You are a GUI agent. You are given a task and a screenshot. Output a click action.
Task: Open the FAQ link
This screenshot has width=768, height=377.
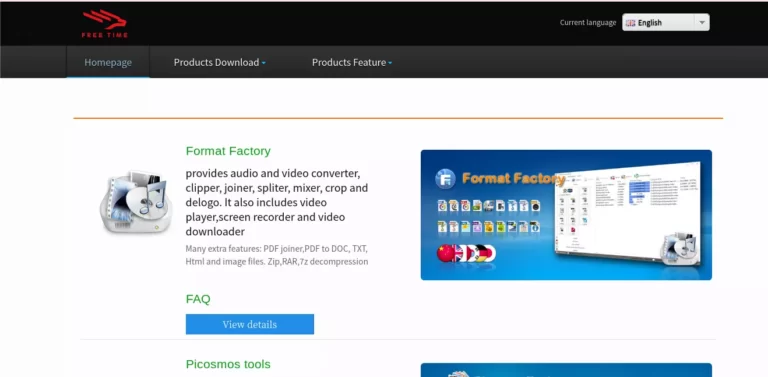click(198, 299)
